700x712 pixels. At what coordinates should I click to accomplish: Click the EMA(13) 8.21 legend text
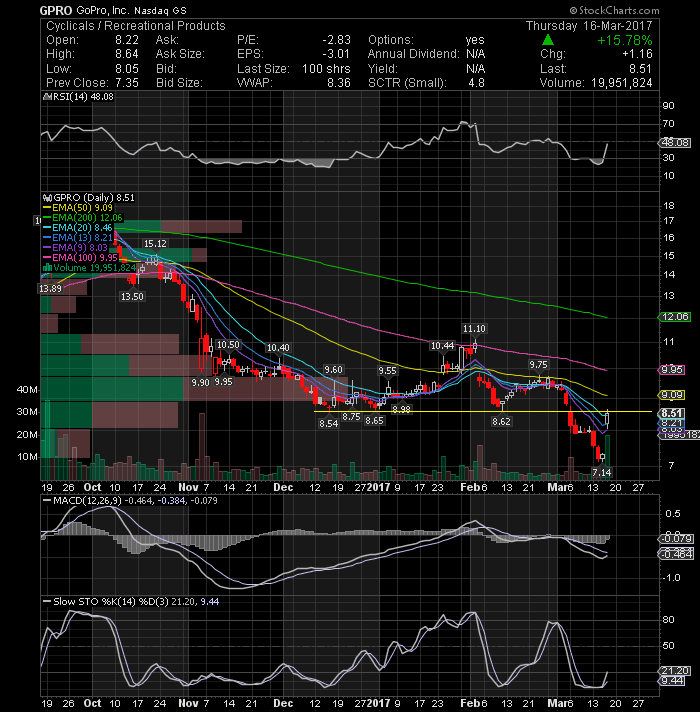[x=82, y=237]
